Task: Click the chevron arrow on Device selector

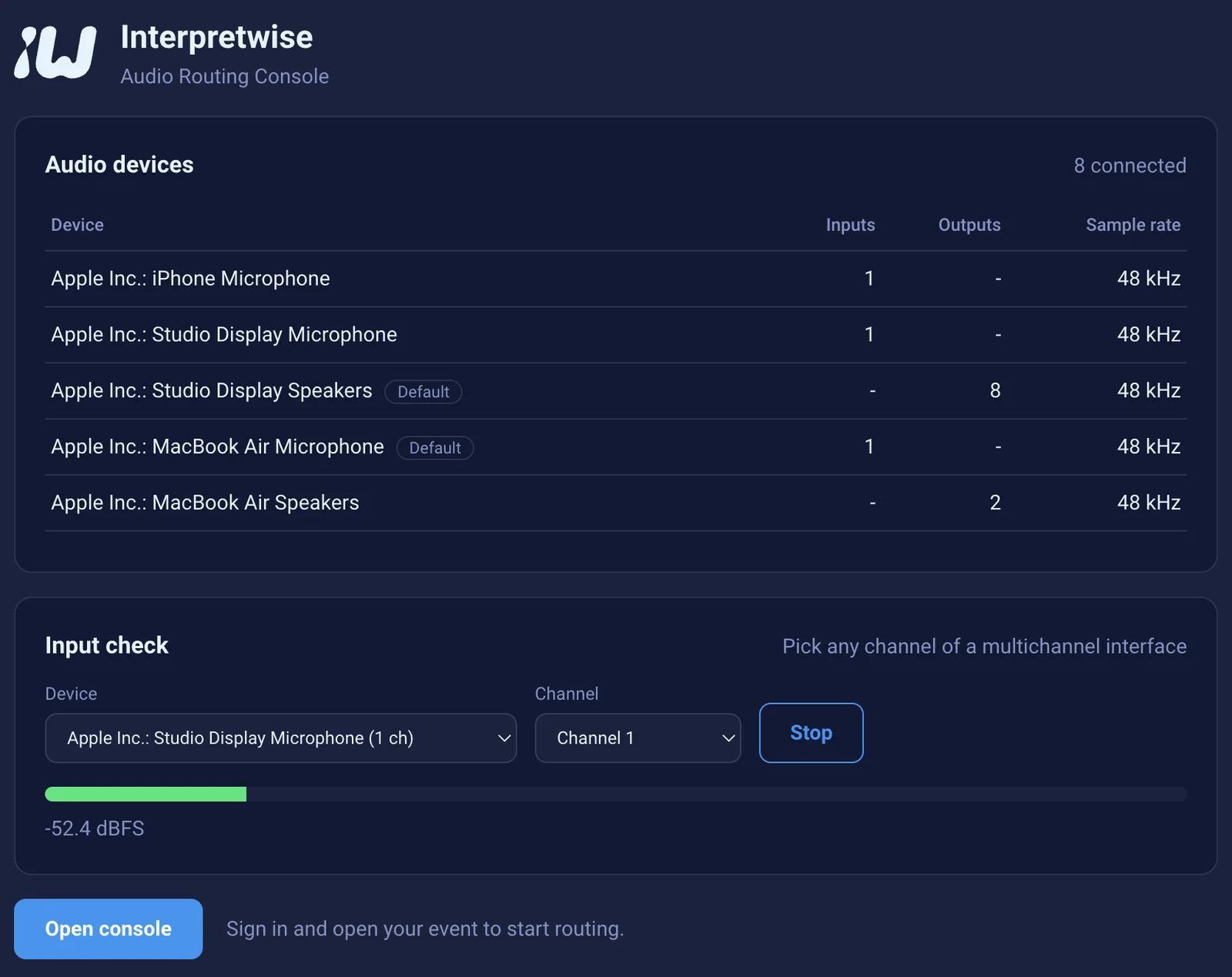Action: coord(504,738)
